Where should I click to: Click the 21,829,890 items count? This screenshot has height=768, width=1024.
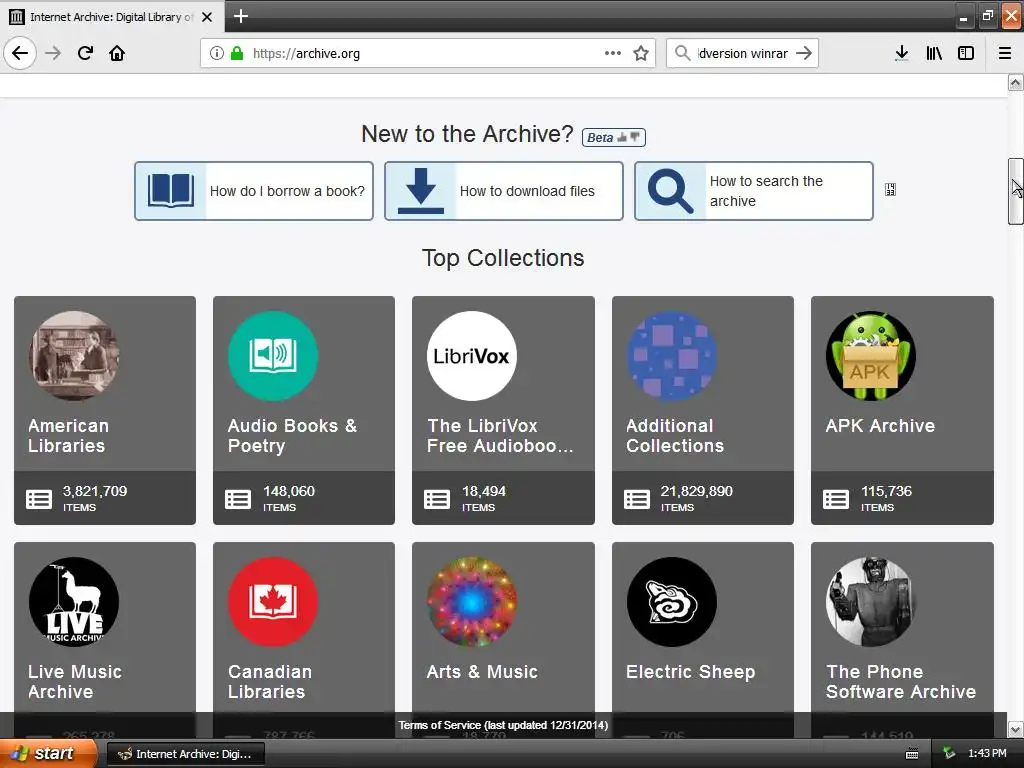pos(696,491)
